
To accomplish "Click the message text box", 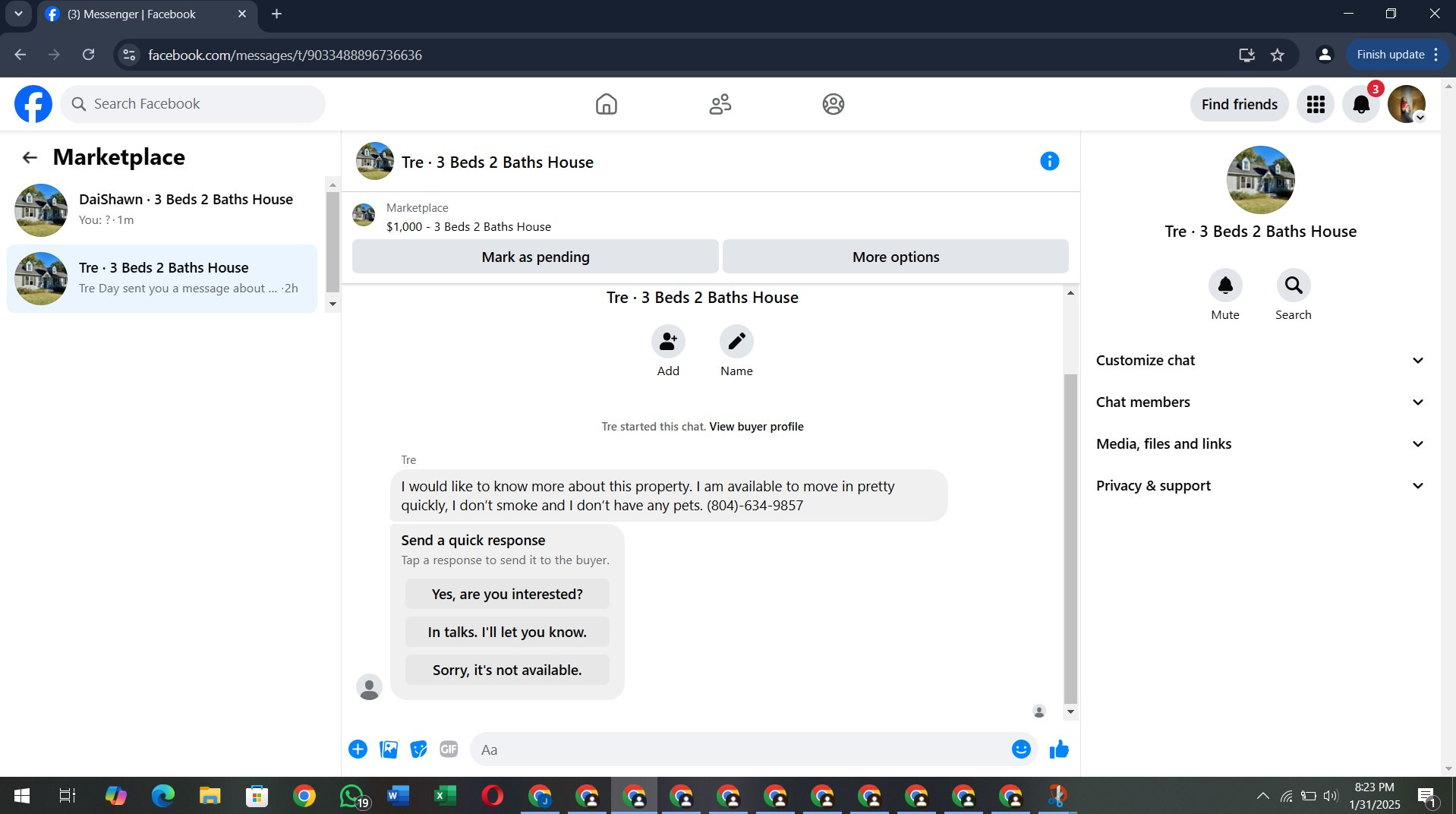I will [739, 749].
